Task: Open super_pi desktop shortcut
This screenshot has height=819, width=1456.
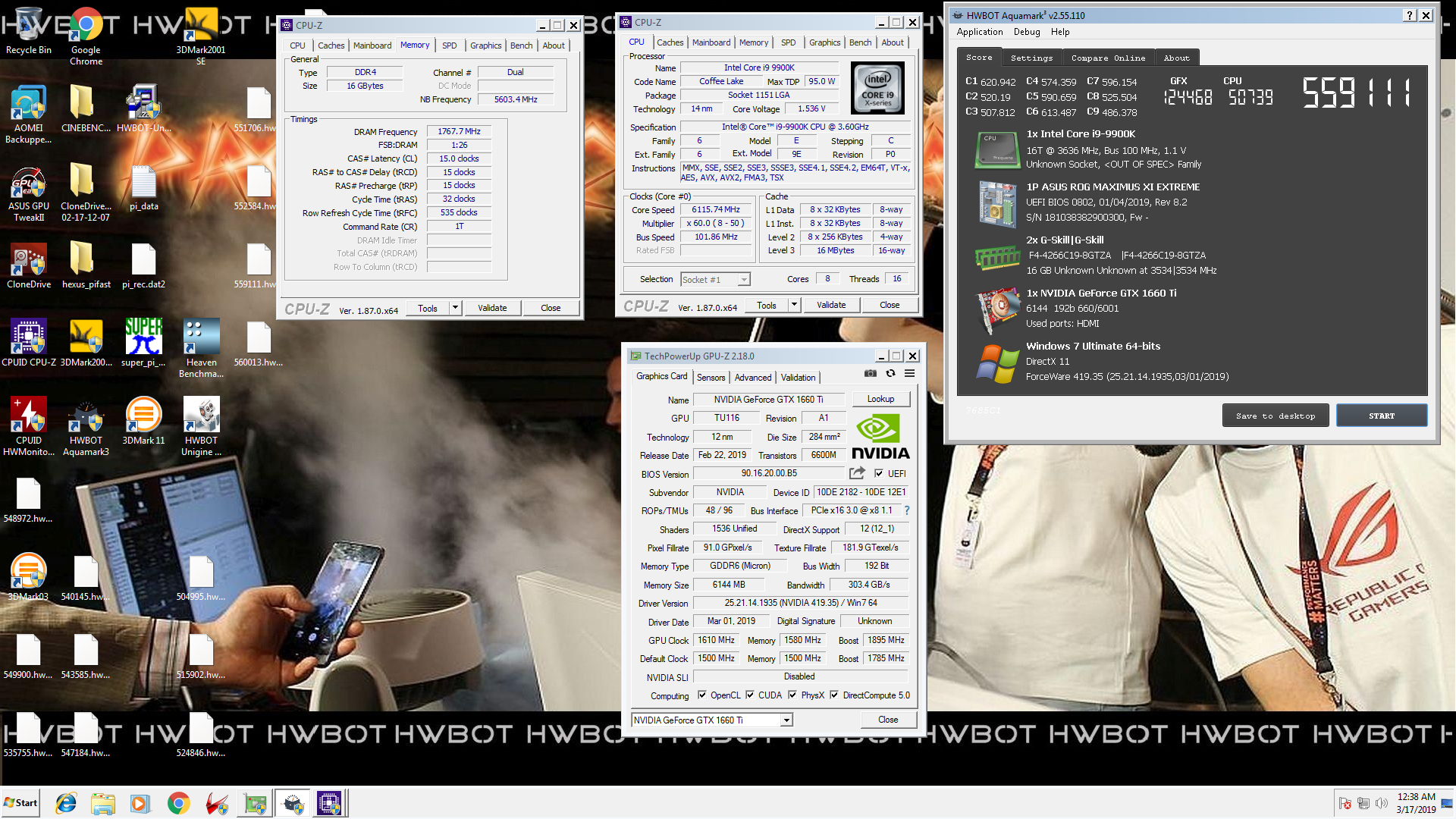Action: [x=143, y=344]
